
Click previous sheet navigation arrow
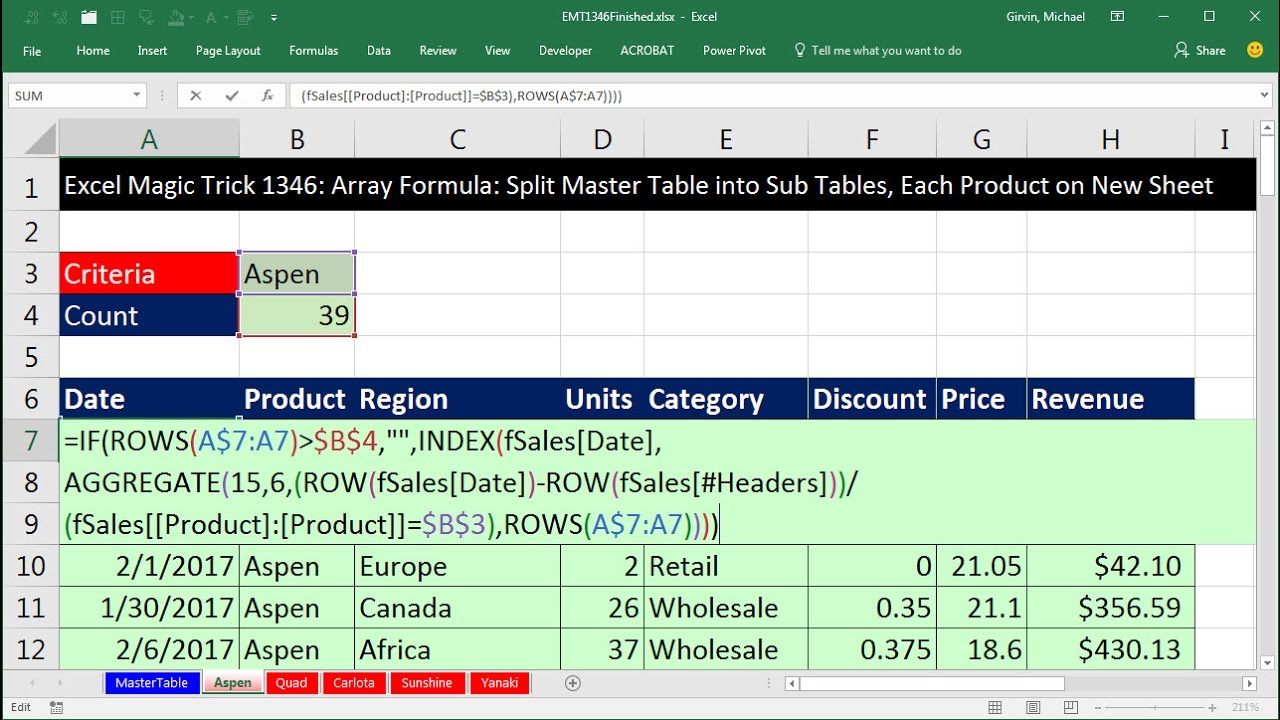pyautogui.click(x=32, y=683)
